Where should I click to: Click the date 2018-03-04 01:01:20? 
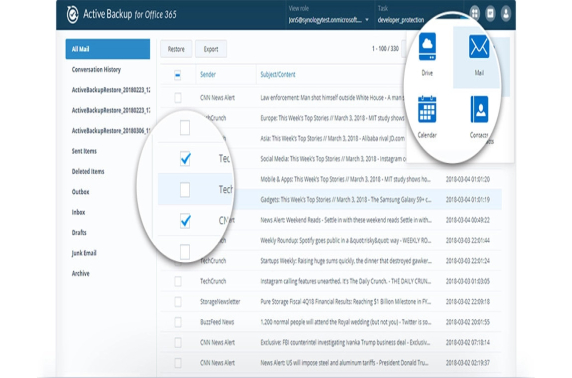(468, 180)
